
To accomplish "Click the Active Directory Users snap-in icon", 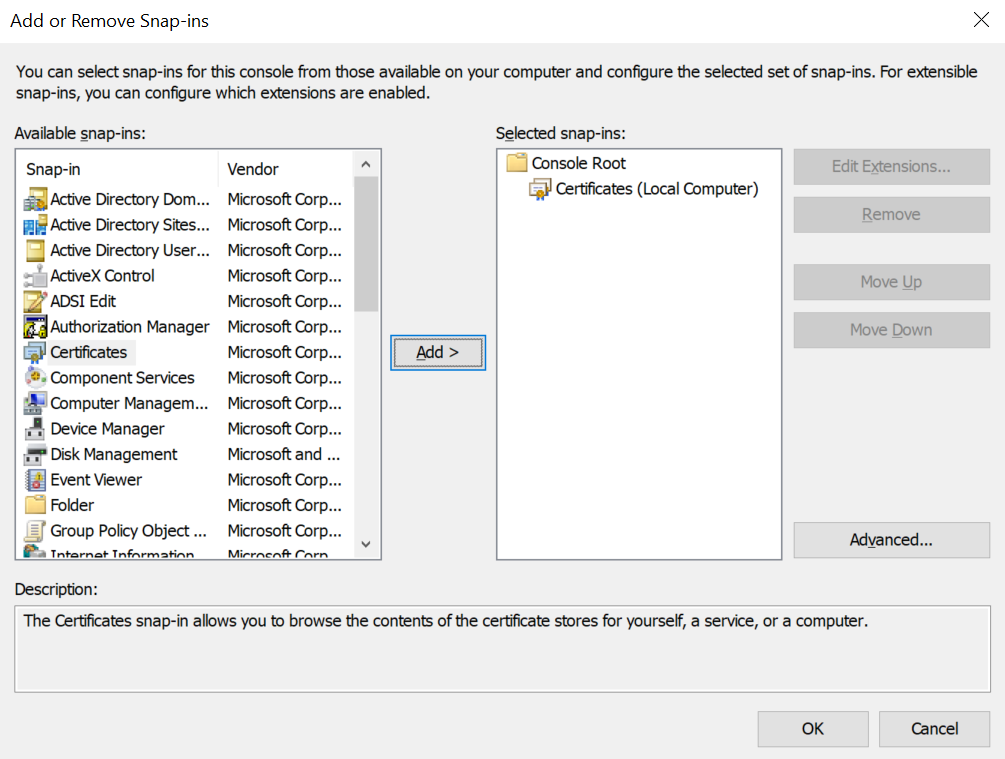I will (35, 250).
